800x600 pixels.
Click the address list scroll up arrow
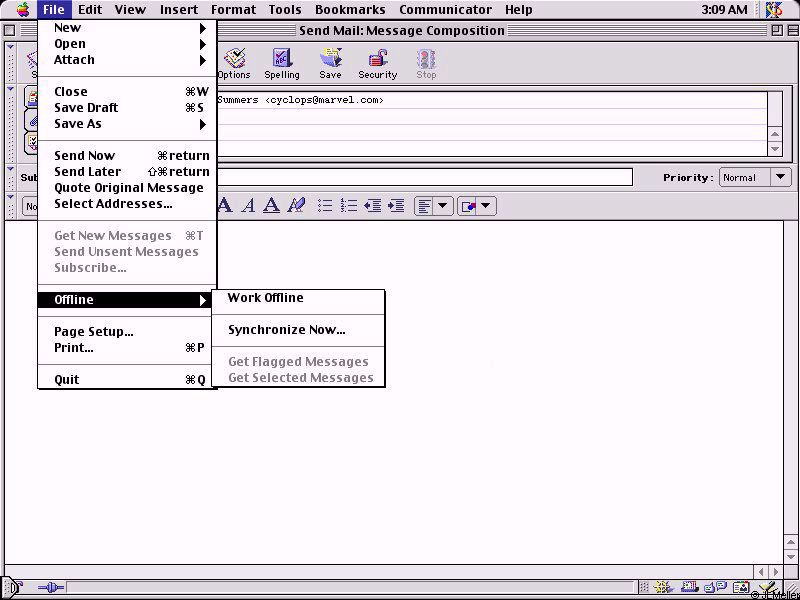pos(776,134)
